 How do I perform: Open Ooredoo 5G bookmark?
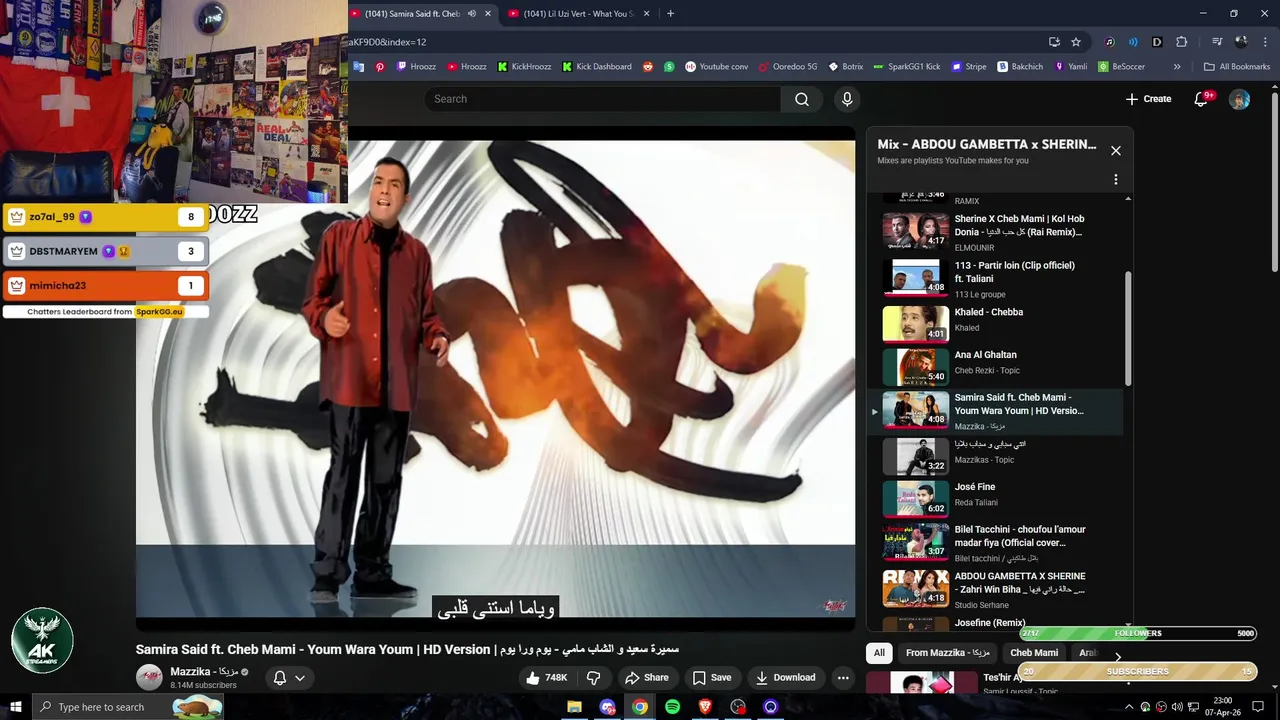(788, 67)
